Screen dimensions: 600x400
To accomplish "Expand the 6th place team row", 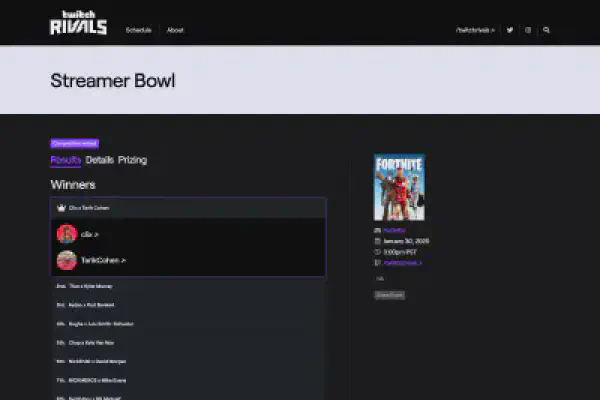I will [188, 361].
